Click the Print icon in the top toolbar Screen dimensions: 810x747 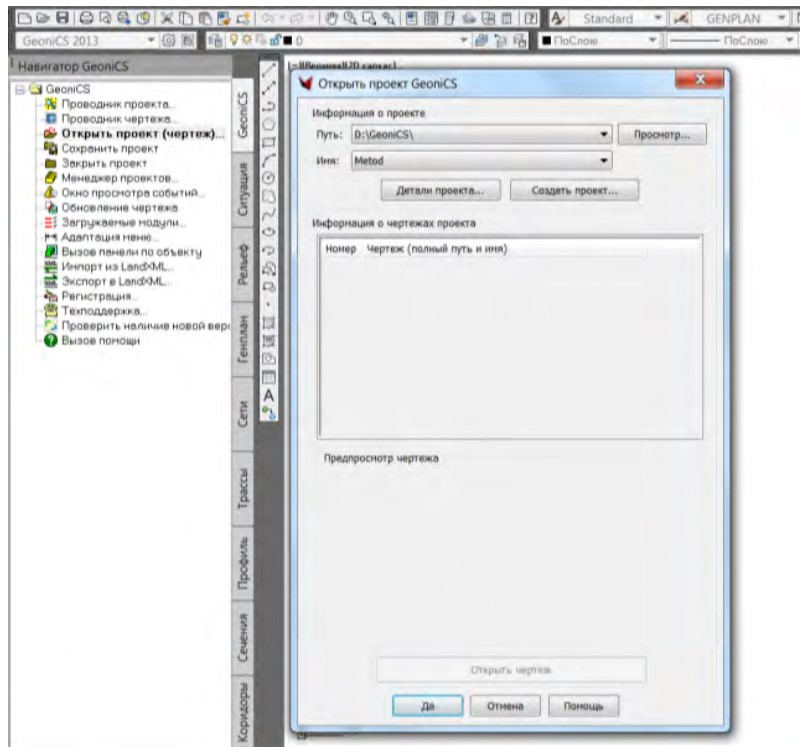(87, 19)
